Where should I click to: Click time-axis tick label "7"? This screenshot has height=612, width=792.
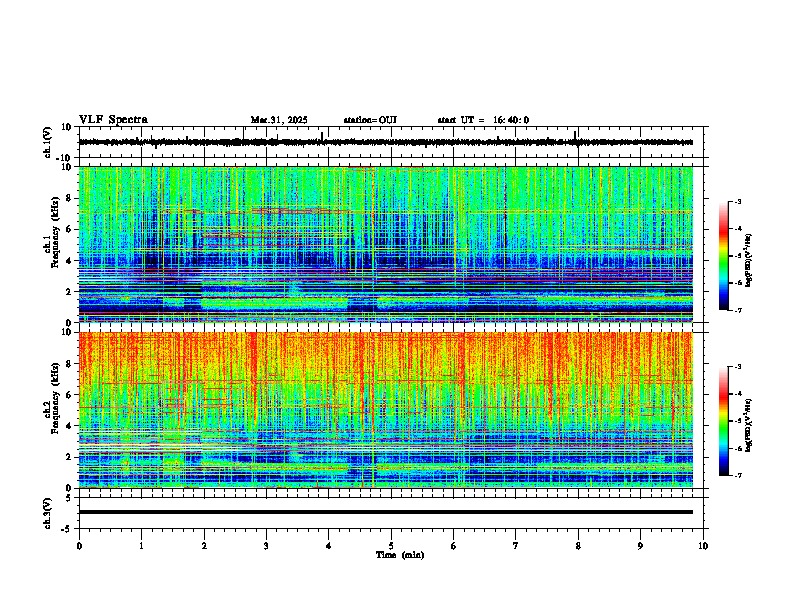(x=516, y=546)
